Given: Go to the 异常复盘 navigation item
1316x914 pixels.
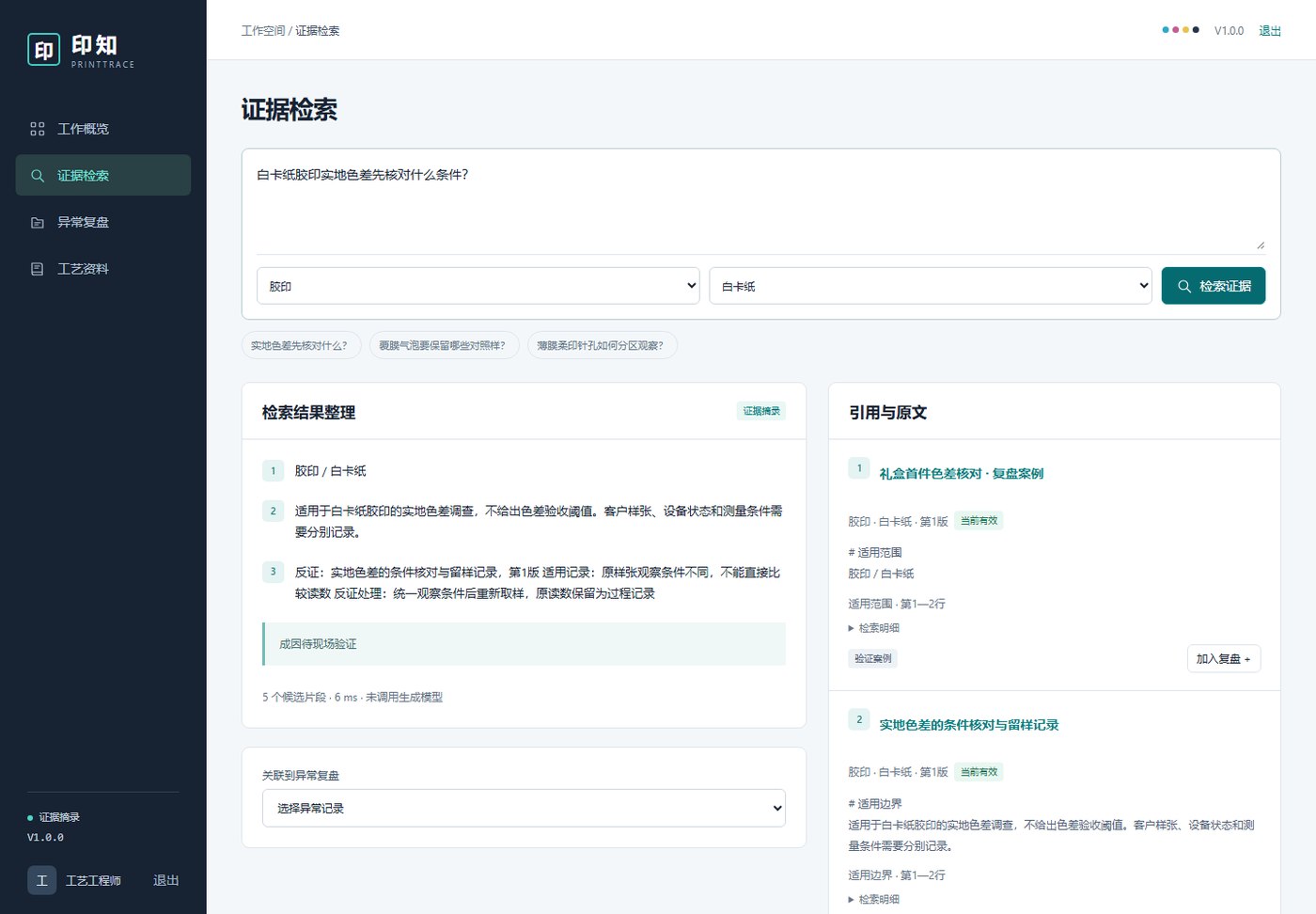Looking at the screenshot, I should pos(103,223).
